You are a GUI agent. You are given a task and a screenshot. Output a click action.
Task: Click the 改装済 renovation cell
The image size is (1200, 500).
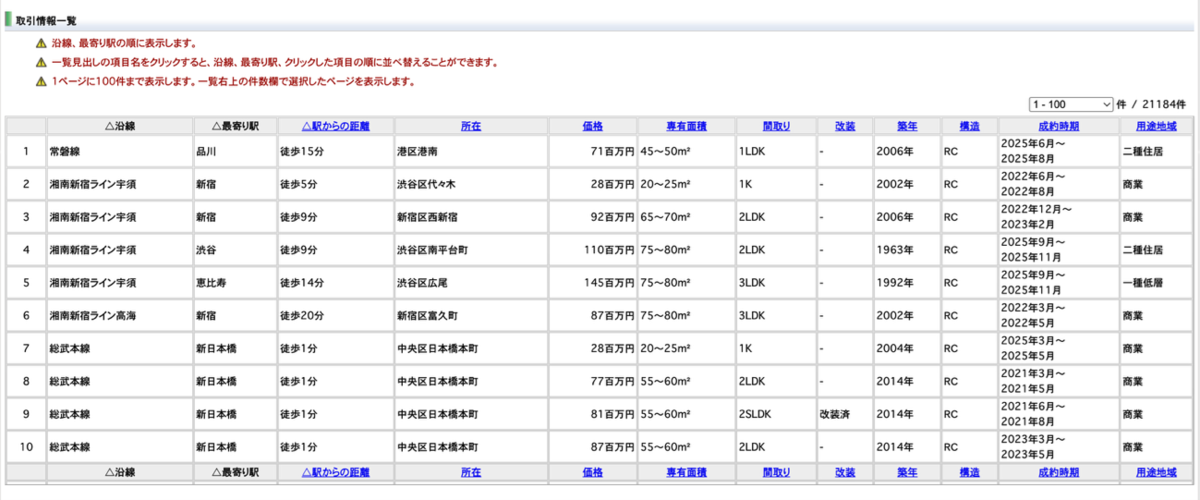click(x=844, y=414)
